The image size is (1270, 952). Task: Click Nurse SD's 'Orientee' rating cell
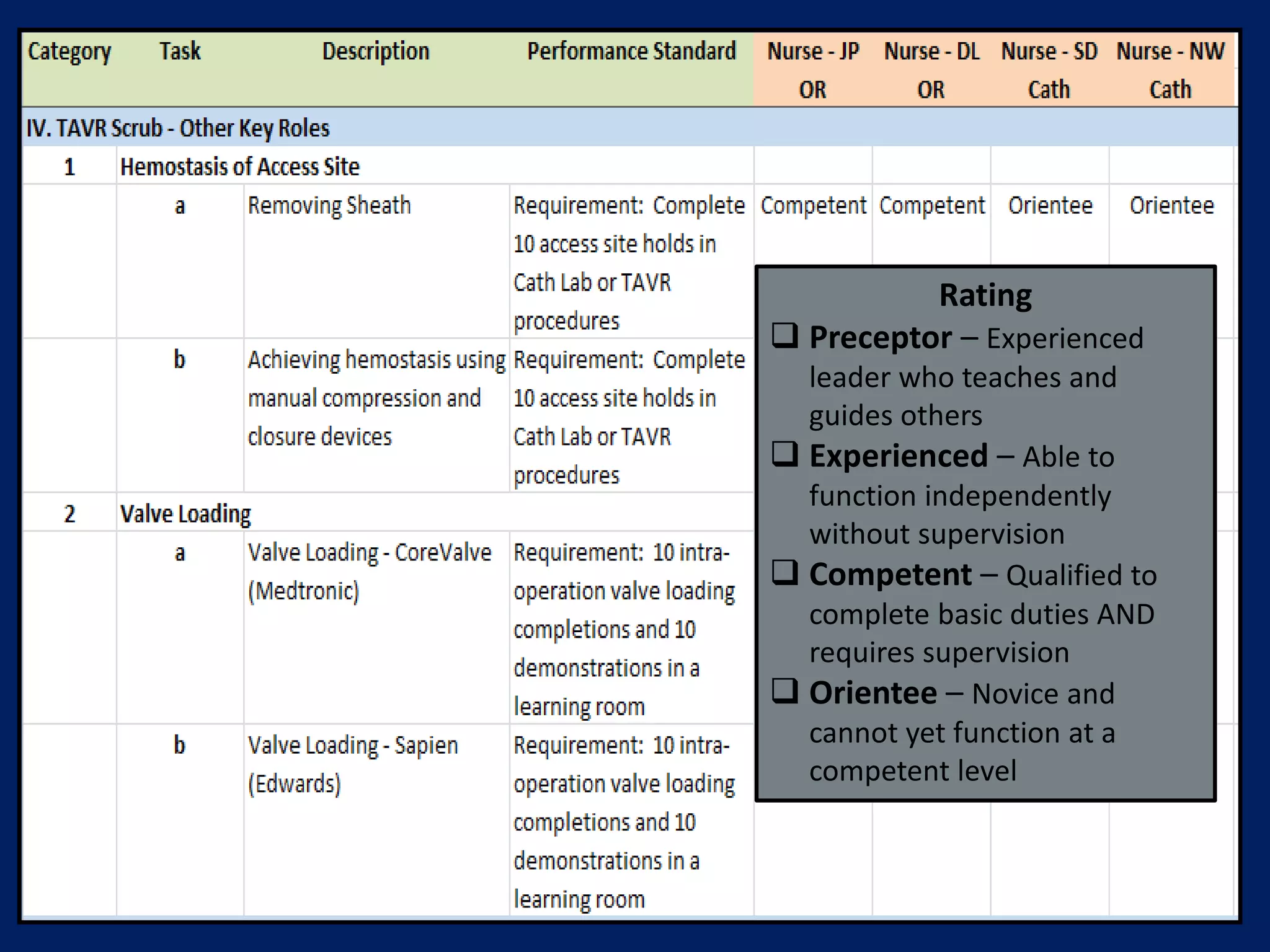pos(1050,205)
